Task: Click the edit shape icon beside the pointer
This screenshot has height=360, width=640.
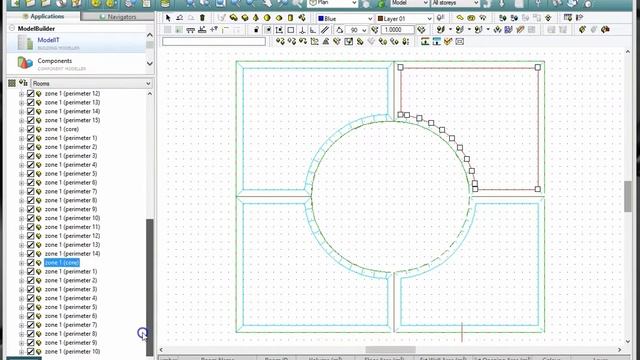Action: click(x=179, y=18)
